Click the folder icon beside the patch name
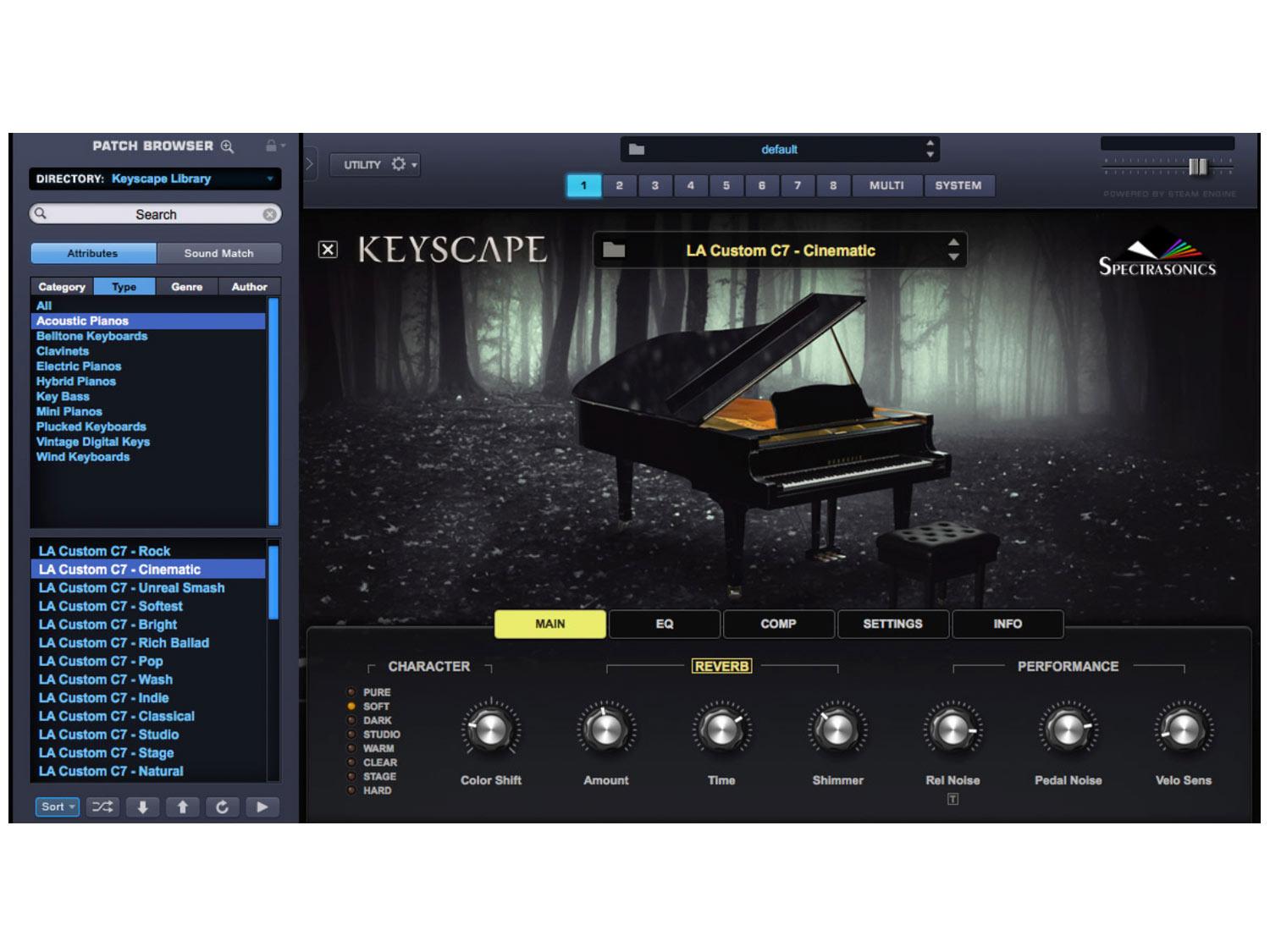 [614, 250]
